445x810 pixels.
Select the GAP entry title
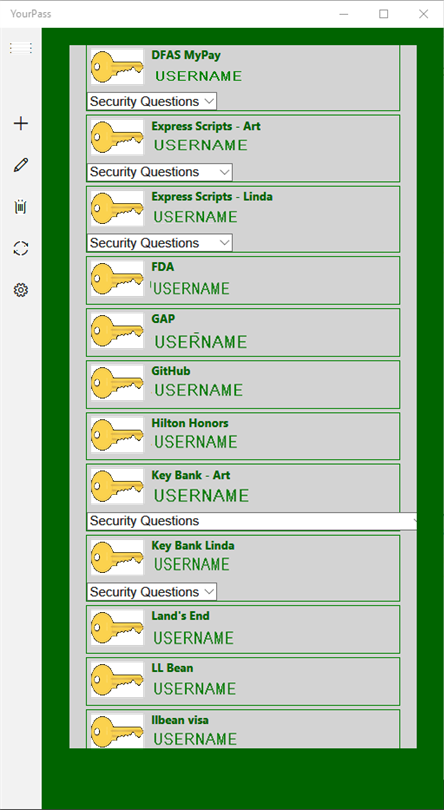point(163,319)
